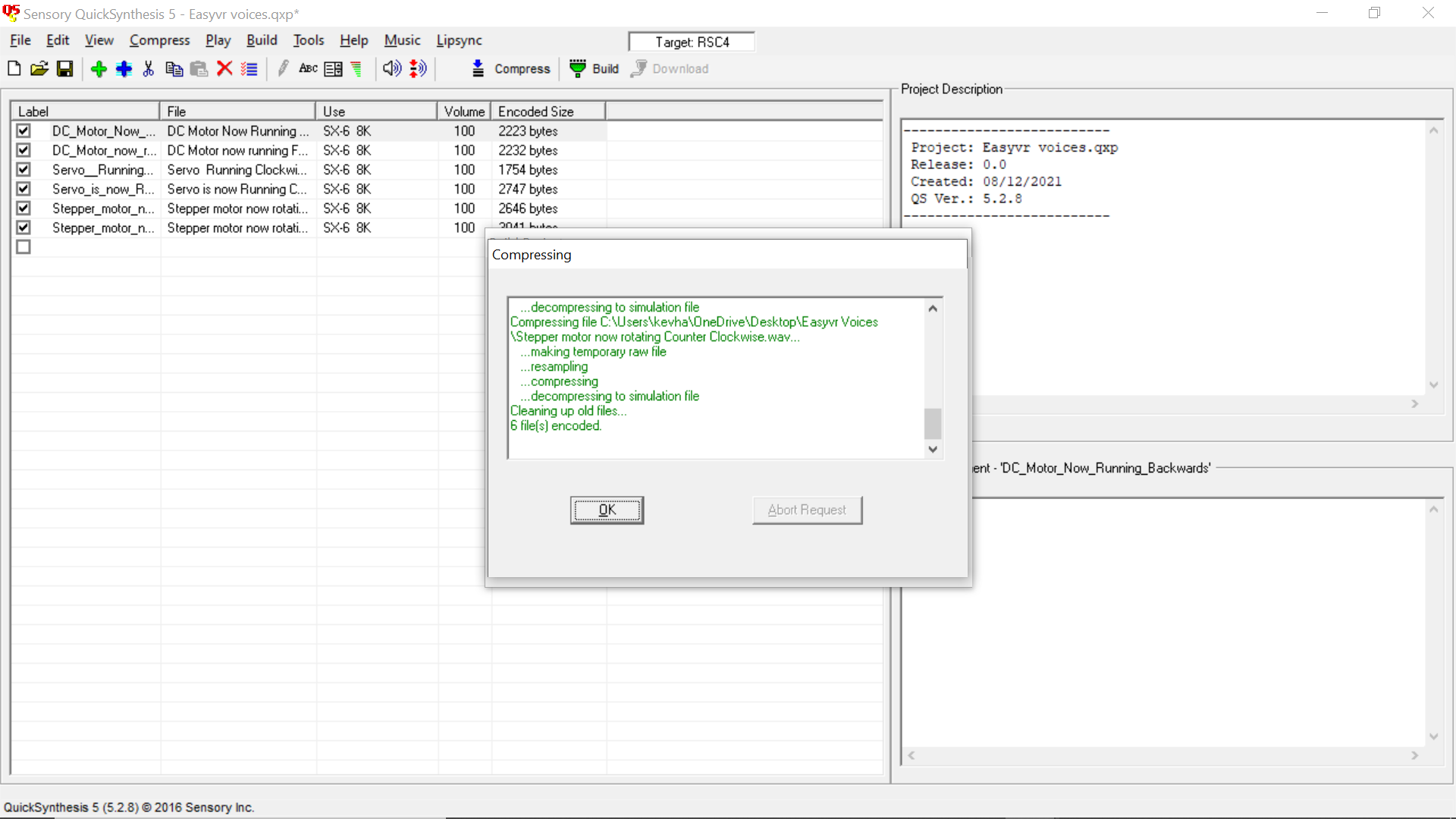The height and width of the screenshot is (819, 1456).
Task: Click the Build toolbar icon
Action: pos(578,68)
